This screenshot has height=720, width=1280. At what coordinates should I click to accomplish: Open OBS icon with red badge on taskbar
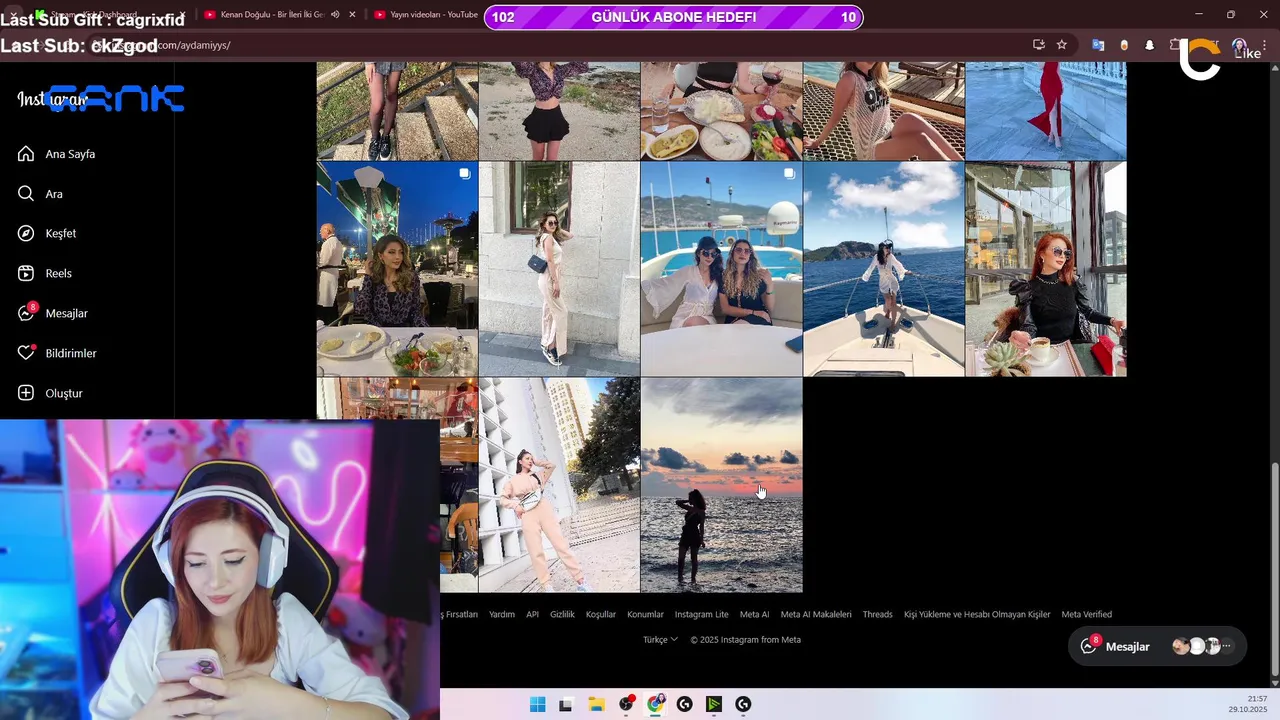click(x=626, y=704)
